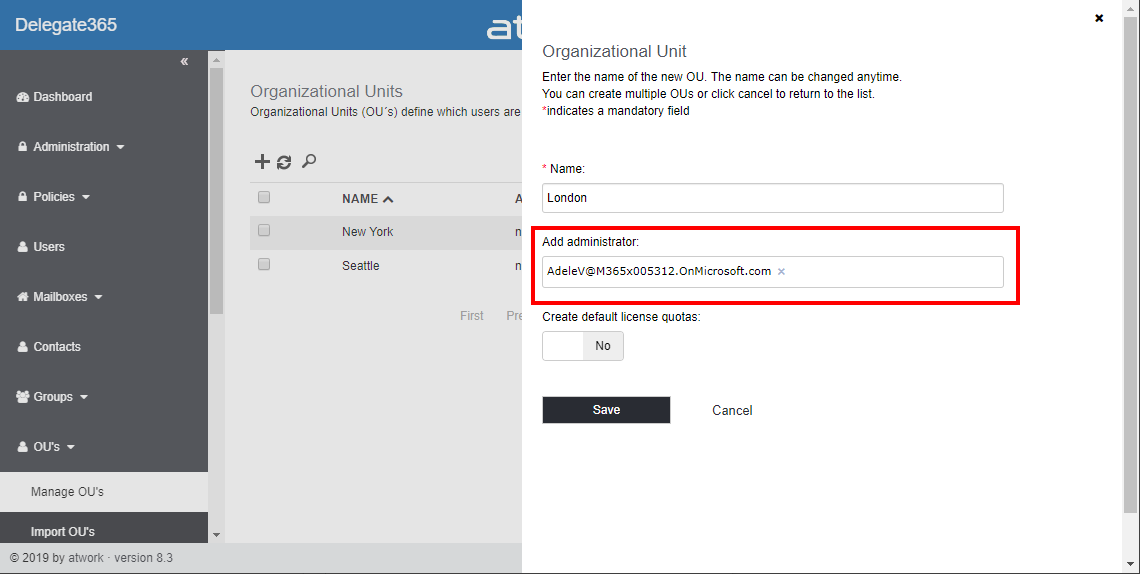This screenshot has height=574, width=1140.
Task: Check the Seattle row checkbox
Action: pos(264,265)
